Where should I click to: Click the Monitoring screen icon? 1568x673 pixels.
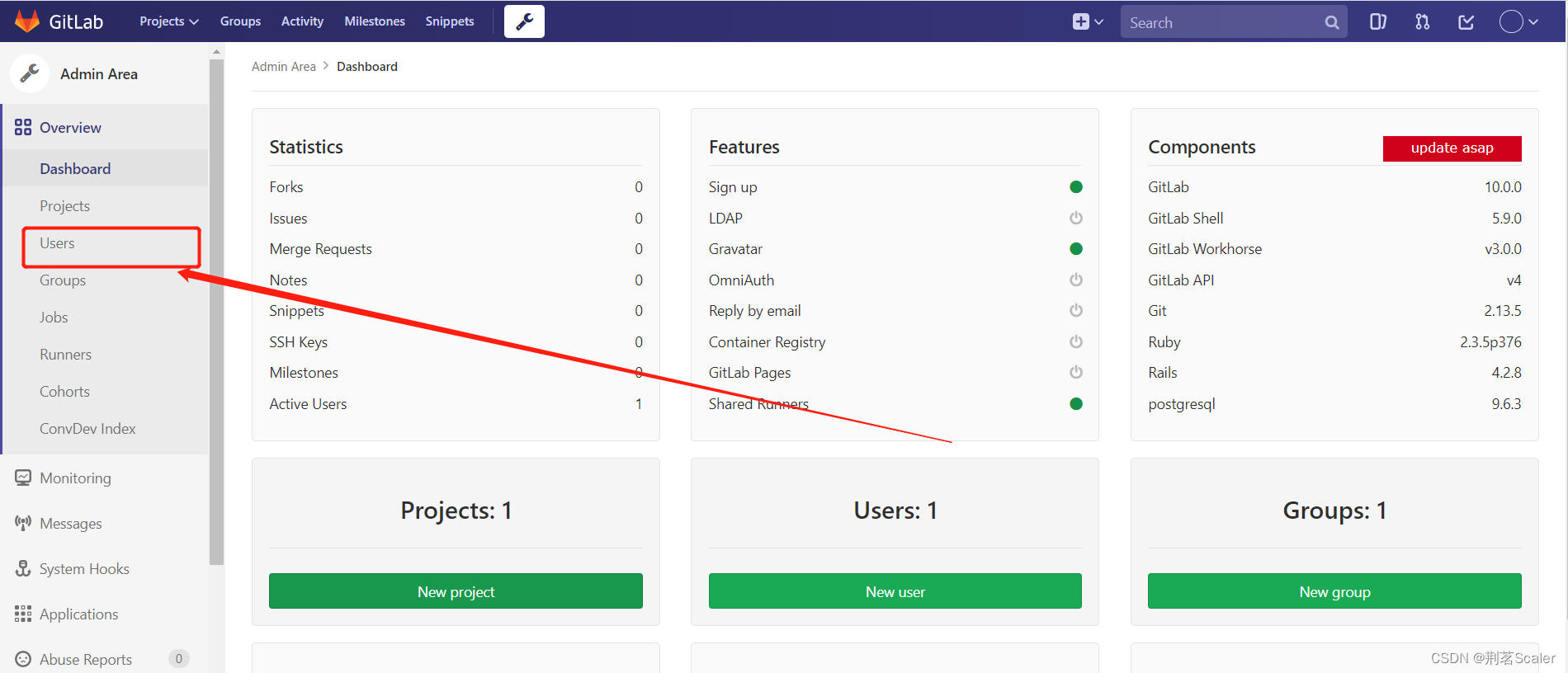23,478
